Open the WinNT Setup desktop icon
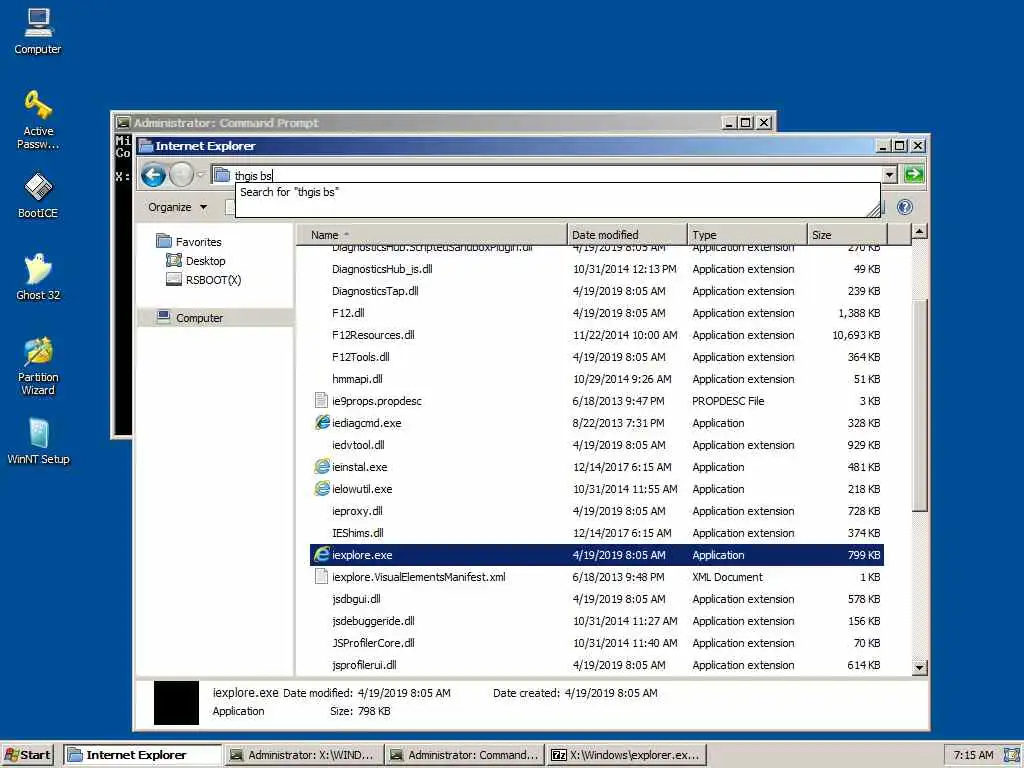This screenshot has height=768, width=1024. (38, 441)
